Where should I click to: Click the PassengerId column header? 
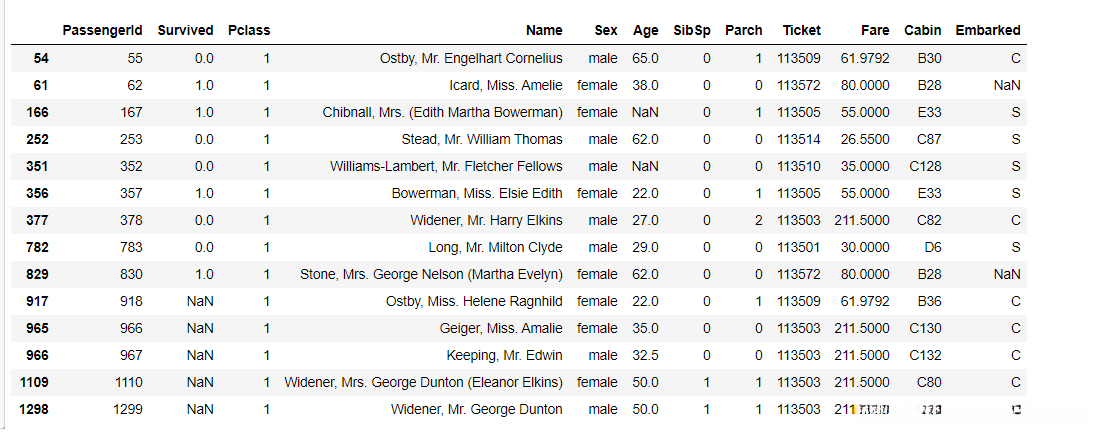(102, 31)
